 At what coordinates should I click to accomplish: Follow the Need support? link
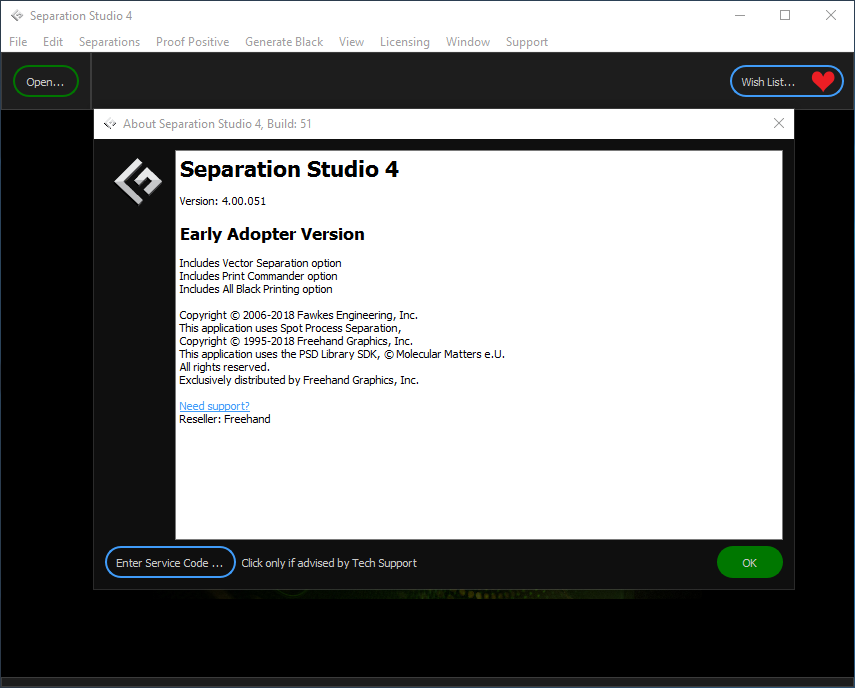214,406
